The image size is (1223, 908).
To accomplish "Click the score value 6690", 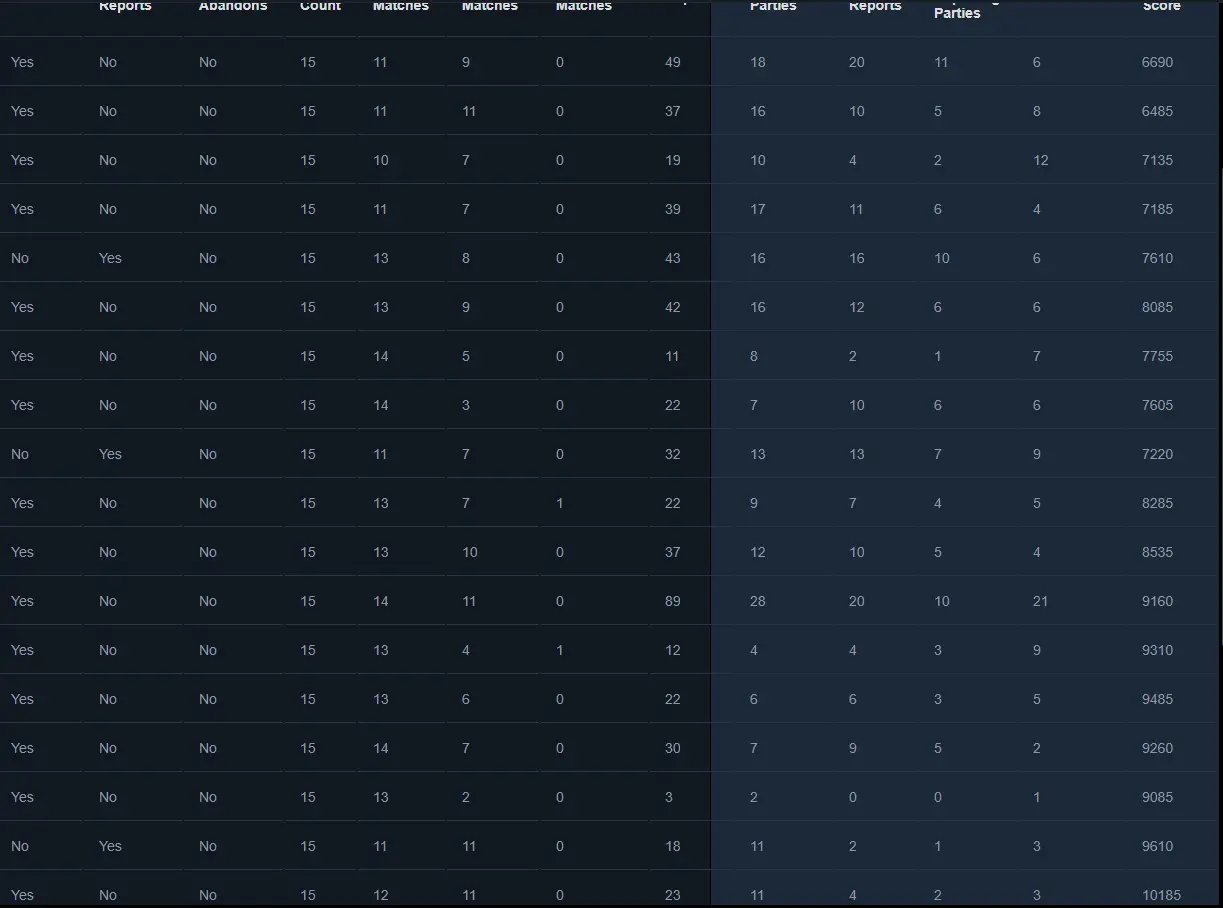I will pyautogui.click(x=1157, y=62).
